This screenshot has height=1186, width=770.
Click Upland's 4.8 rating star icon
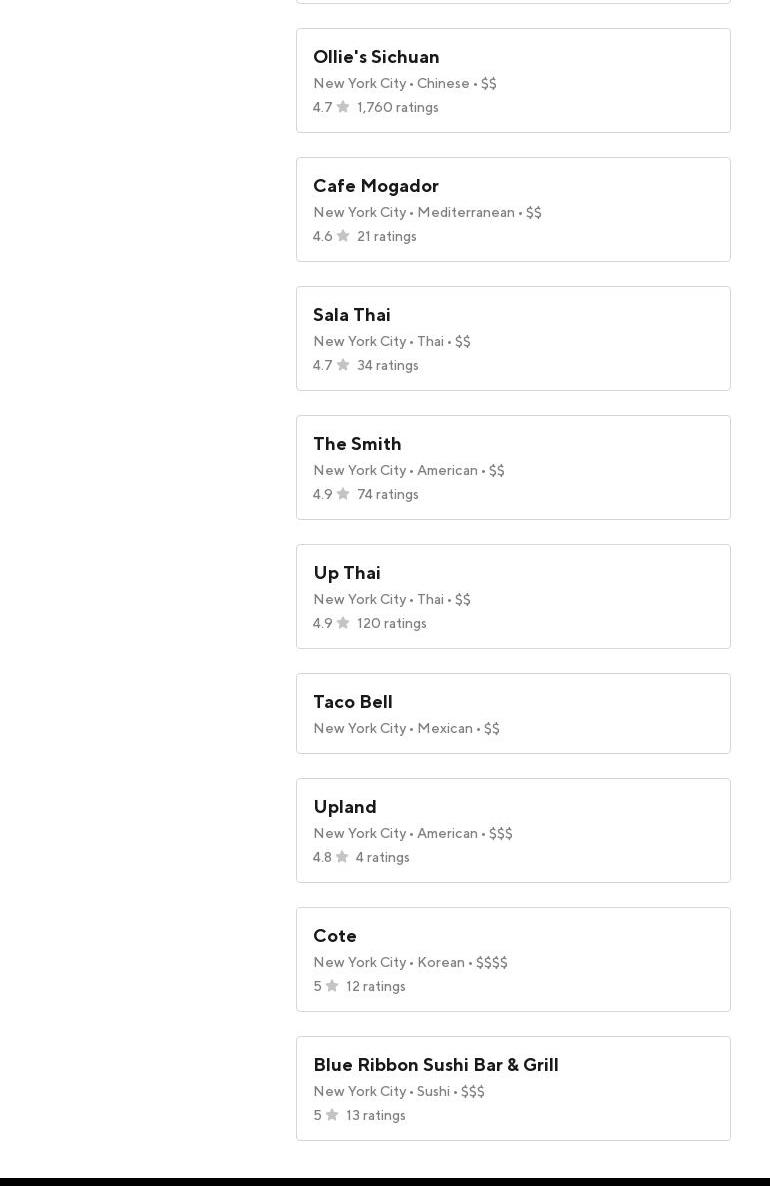[x=342, y=857]
